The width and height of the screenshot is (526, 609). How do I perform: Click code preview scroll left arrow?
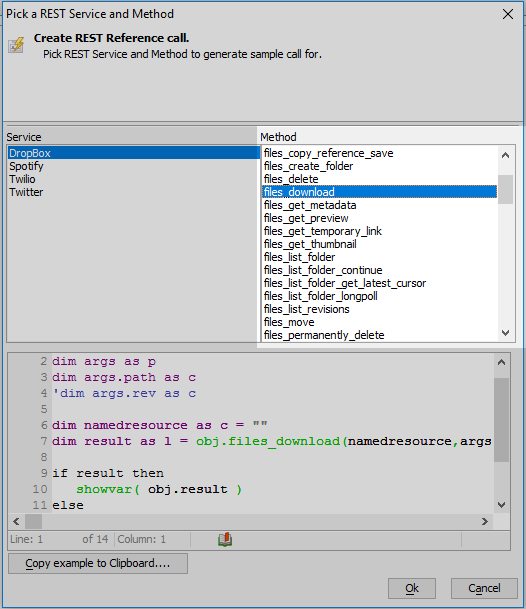(16, 521)
